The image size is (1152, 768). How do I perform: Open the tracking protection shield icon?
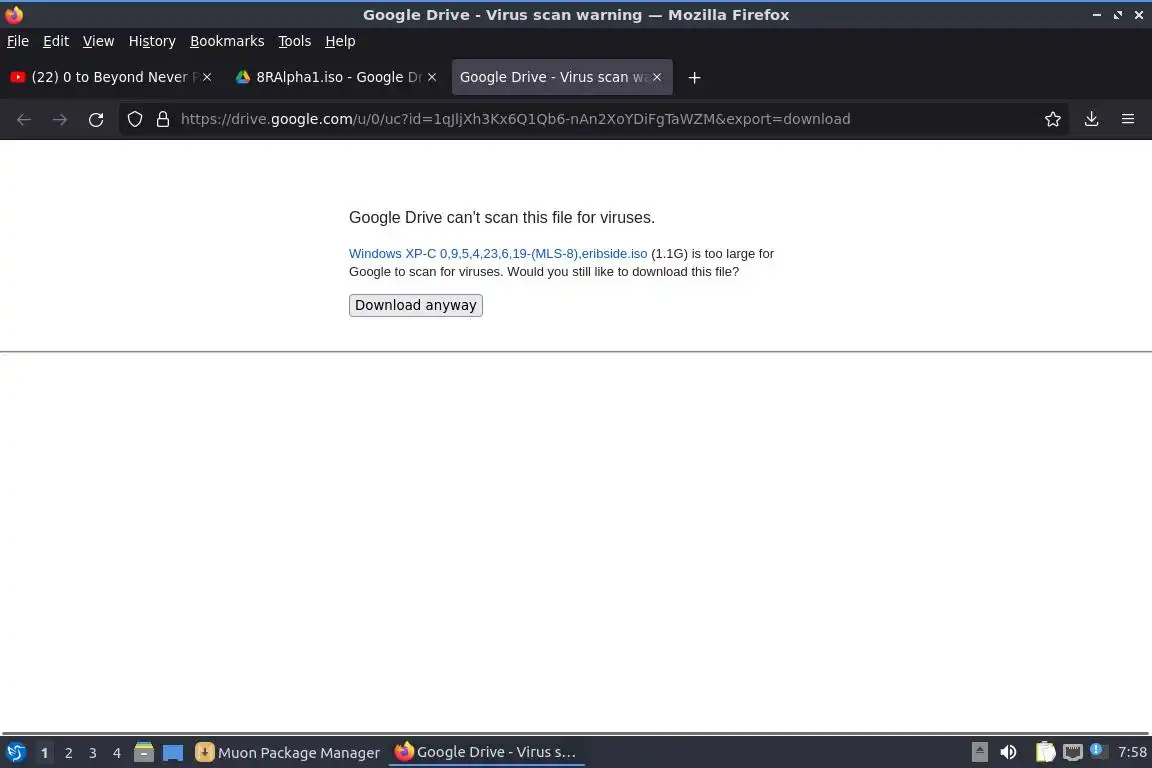134,119
